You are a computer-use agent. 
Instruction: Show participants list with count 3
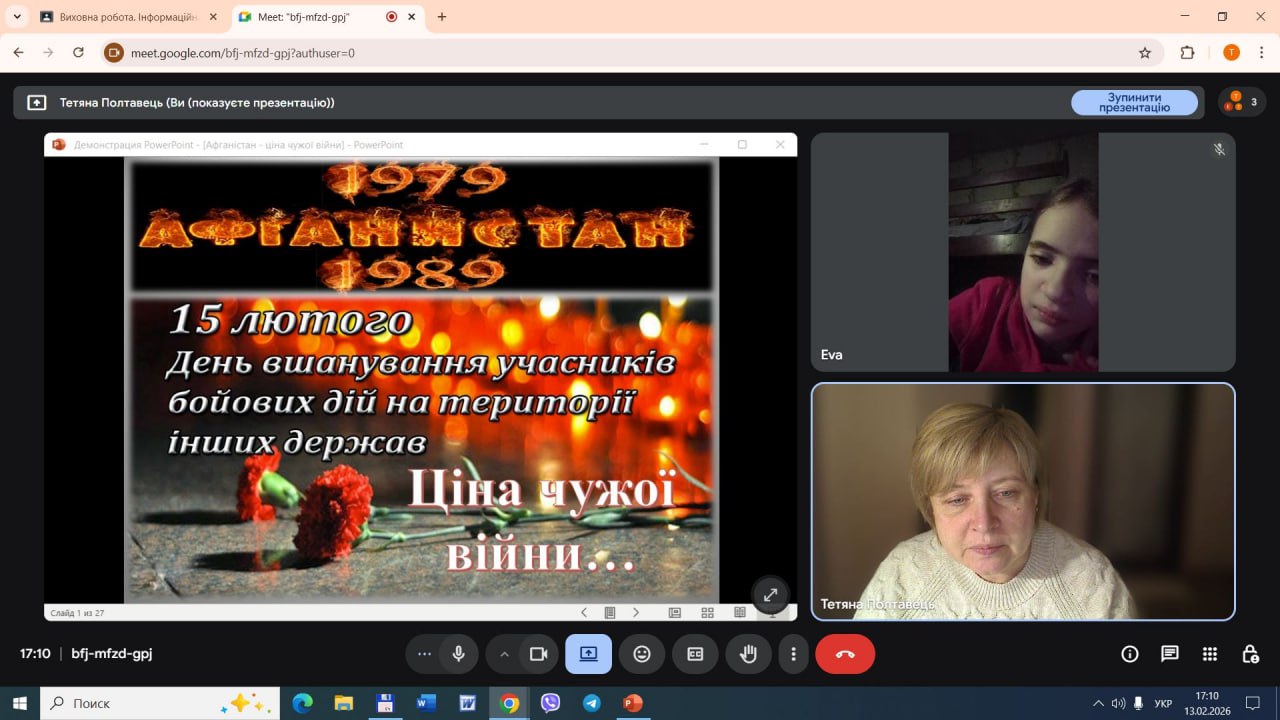tap(1242, 102)
